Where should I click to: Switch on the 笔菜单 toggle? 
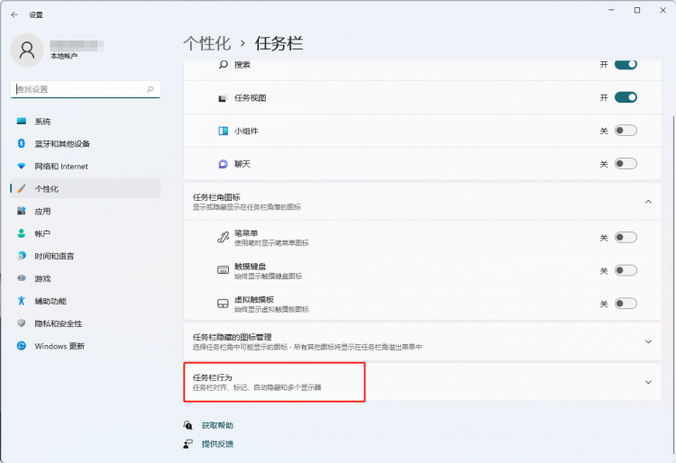coord(626,237)
